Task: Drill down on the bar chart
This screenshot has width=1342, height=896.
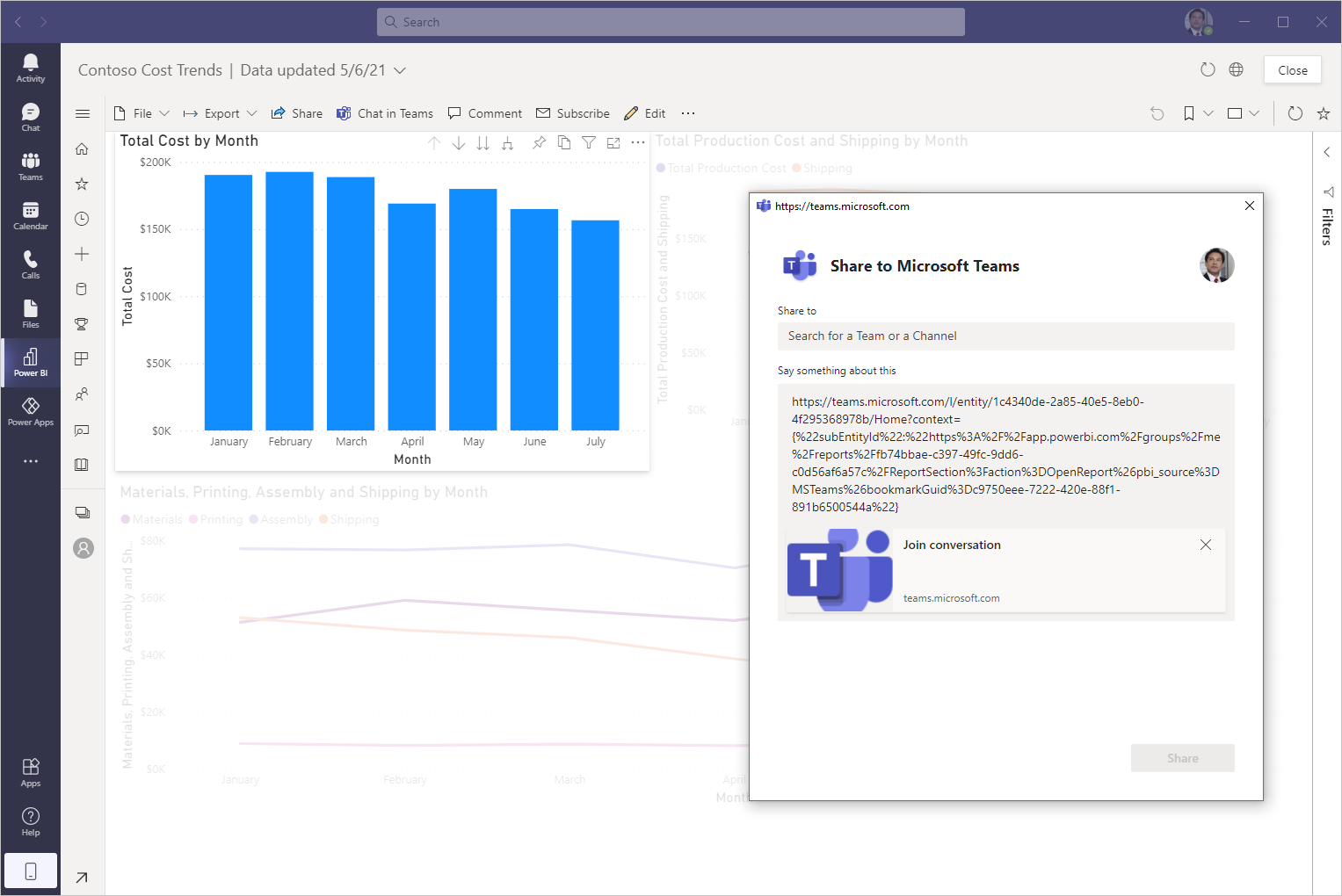Action: (x=458, y=142)
